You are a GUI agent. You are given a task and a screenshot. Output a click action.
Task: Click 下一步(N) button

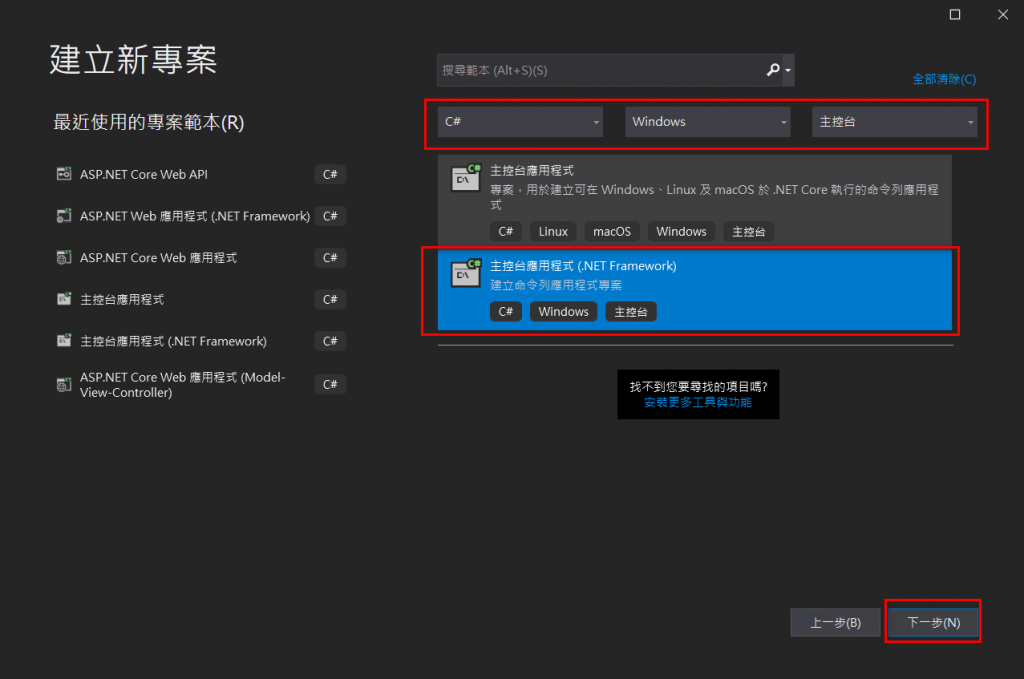click(x=933, y=622)
